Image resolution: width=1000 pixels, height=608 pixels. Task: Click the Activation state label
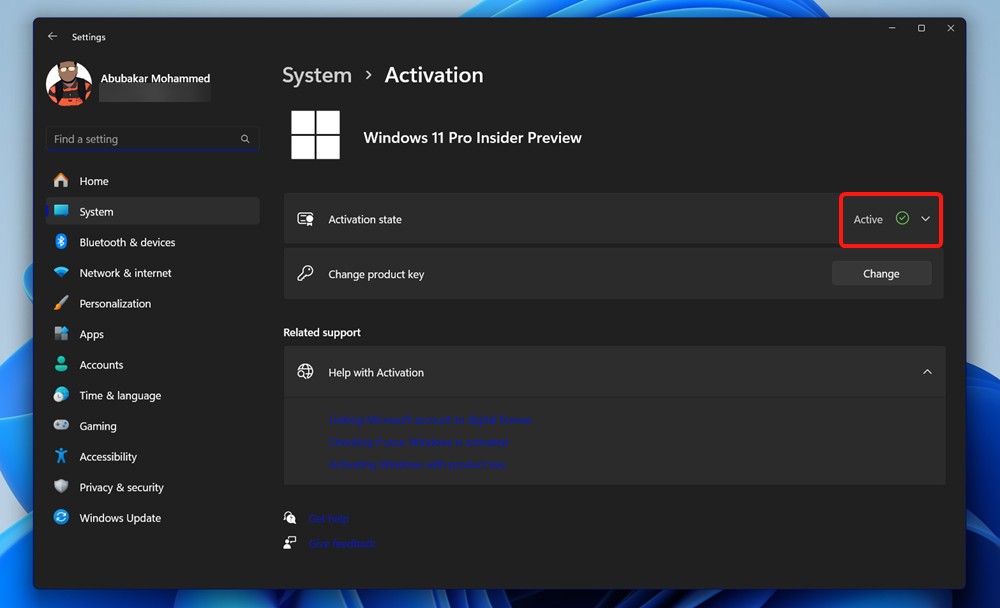coord(365,219)
